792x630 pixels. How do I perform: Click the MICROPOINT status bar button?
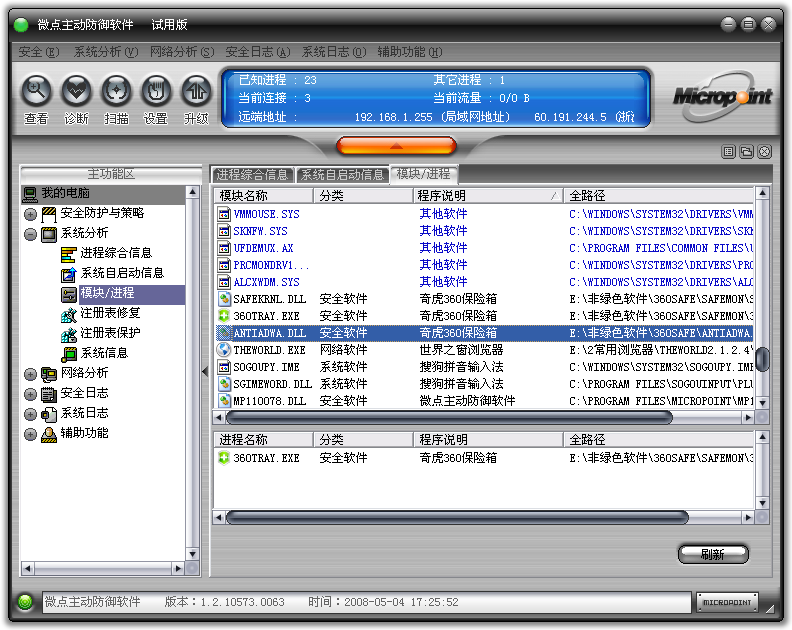pos(727,602)
